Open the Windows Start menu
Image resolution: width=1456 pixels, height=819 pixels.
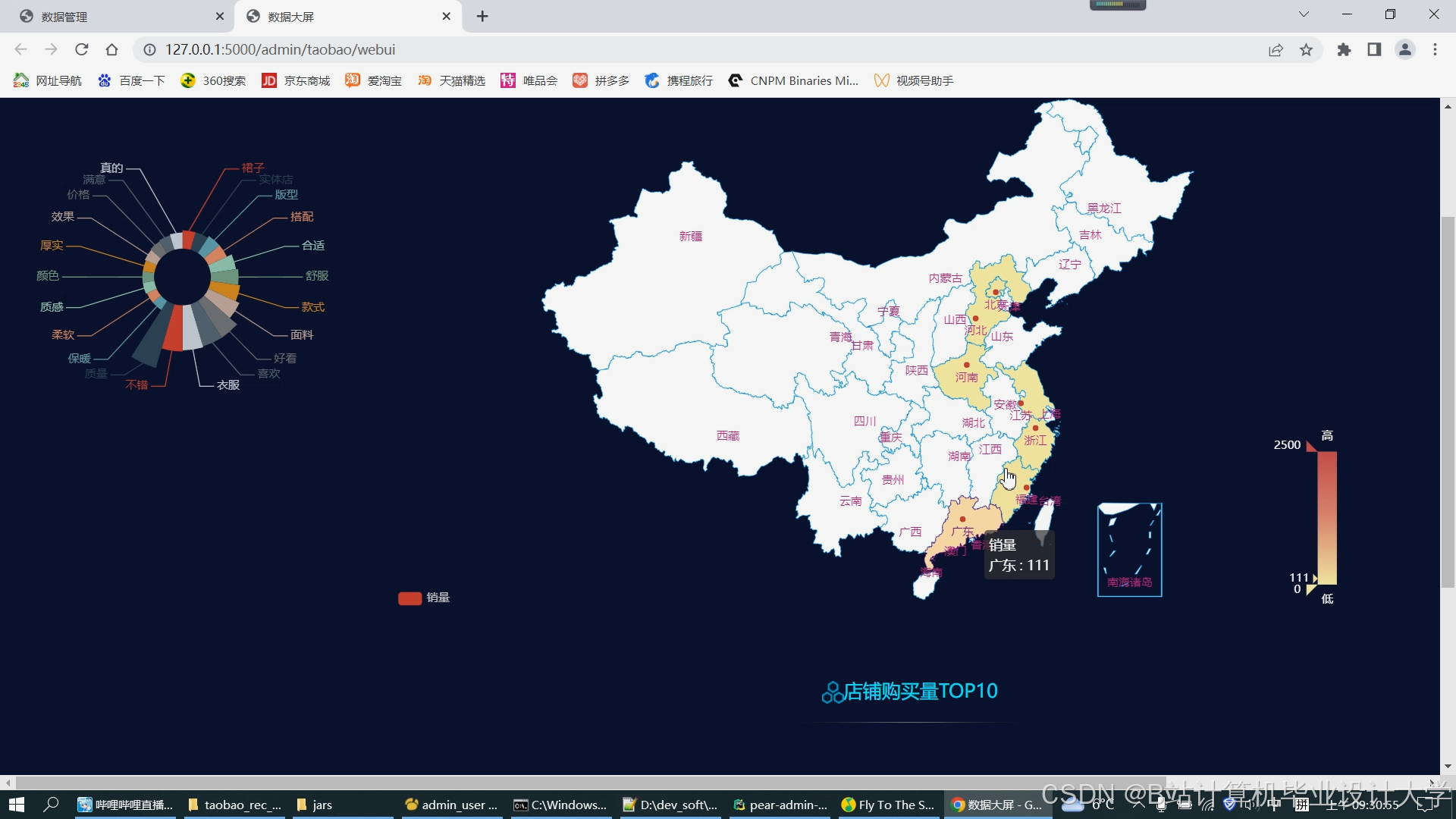click(17, 804)
